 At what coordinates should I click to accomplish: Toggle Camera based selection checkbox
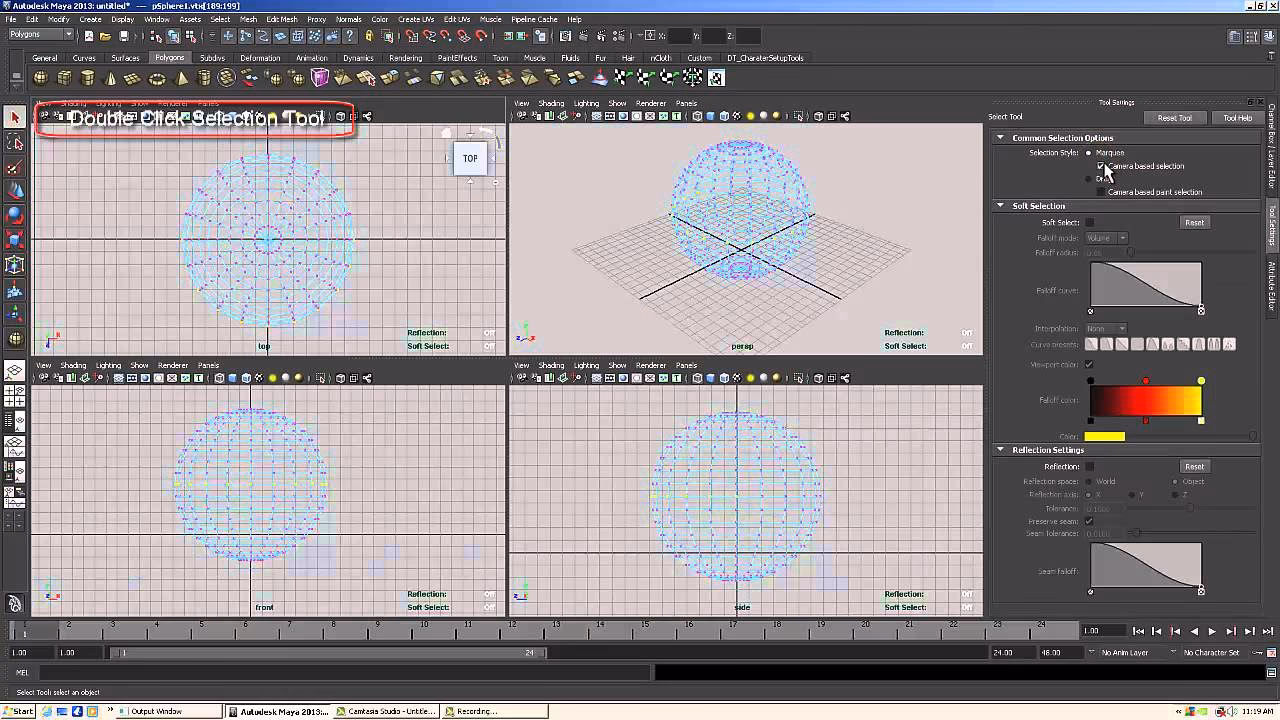(1101, 166)
